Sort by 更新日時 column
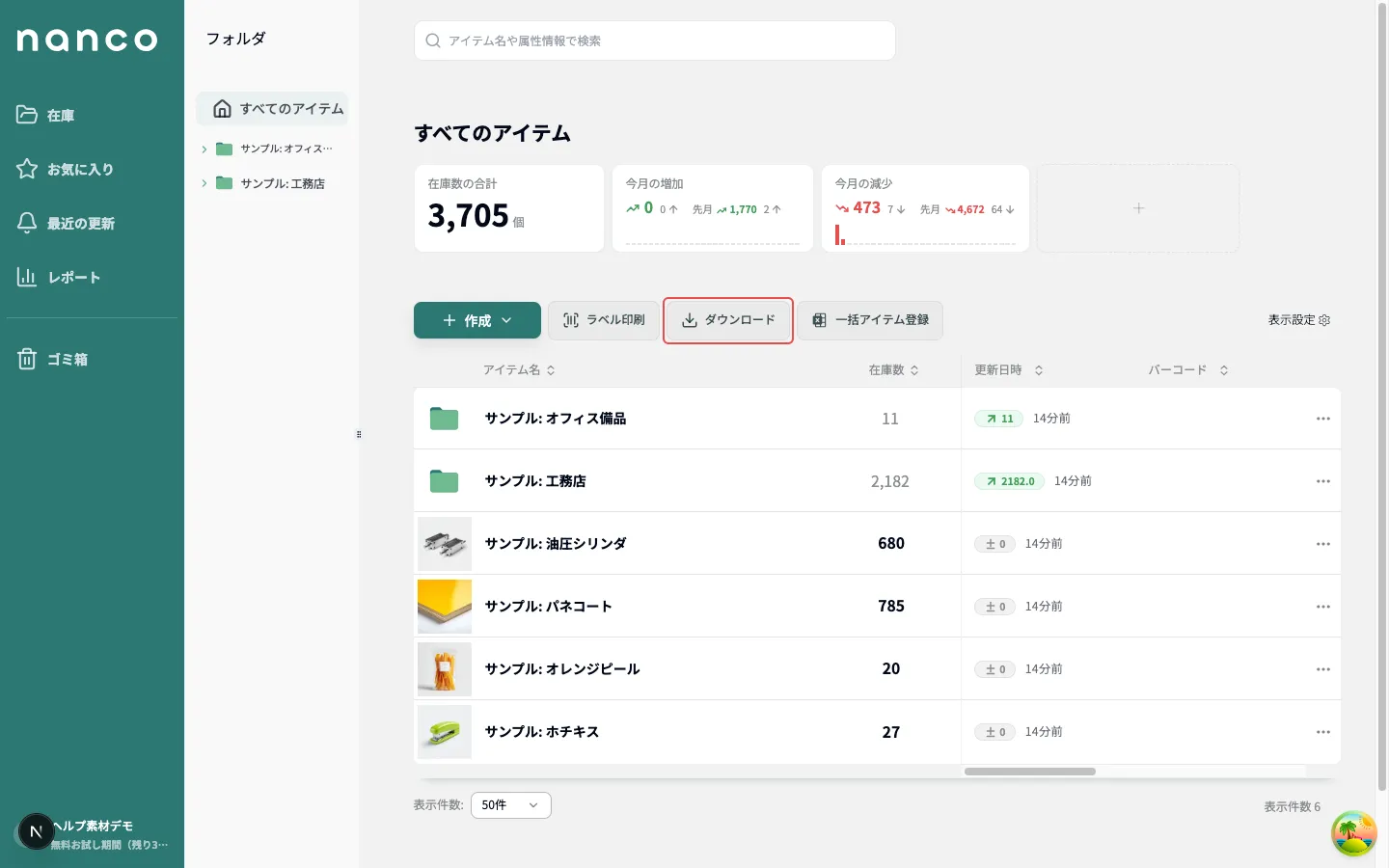 tap(1009, 370)
